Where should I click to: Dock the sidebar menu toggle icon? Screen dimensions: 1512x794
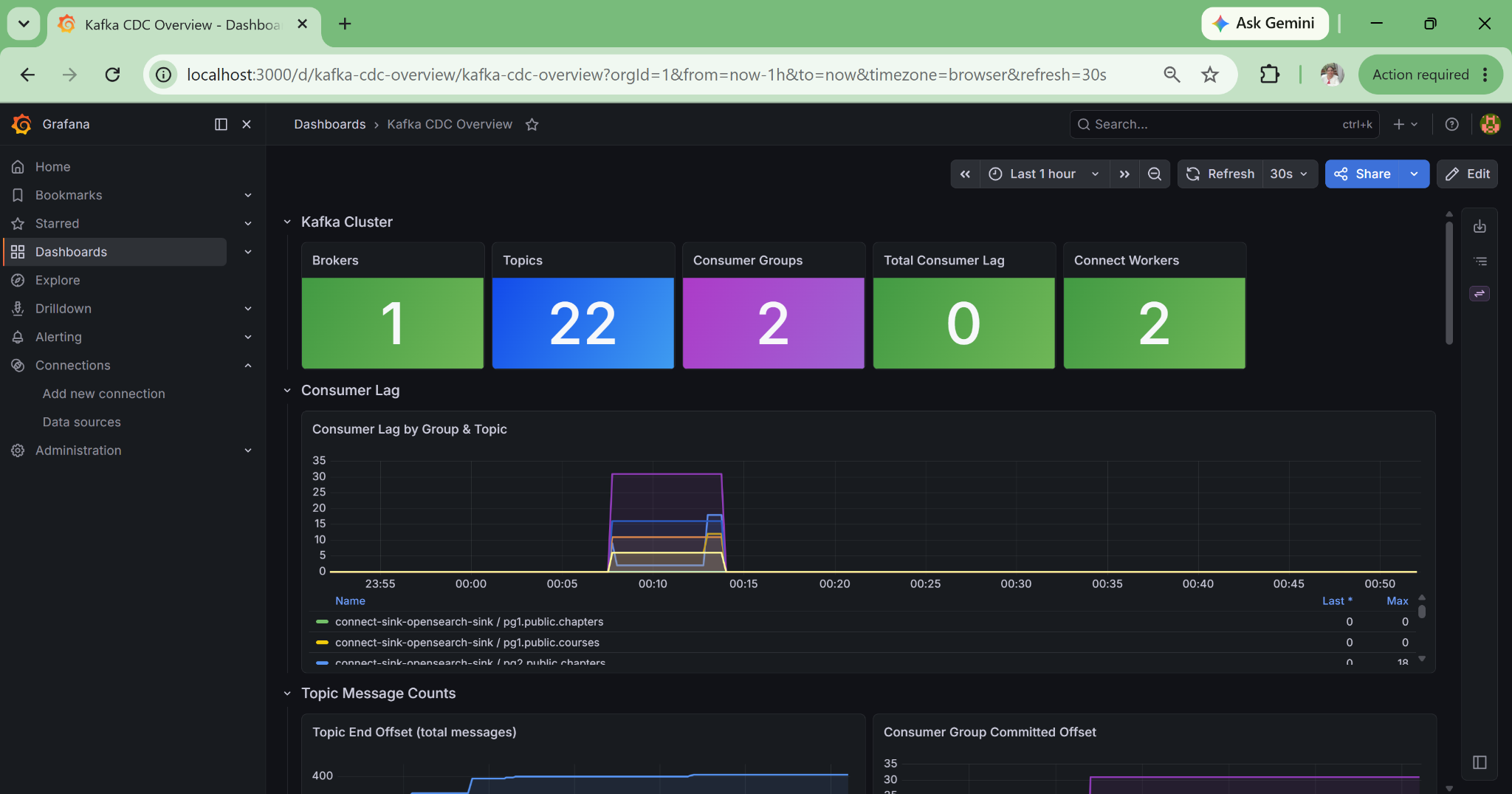coord(221,124)
